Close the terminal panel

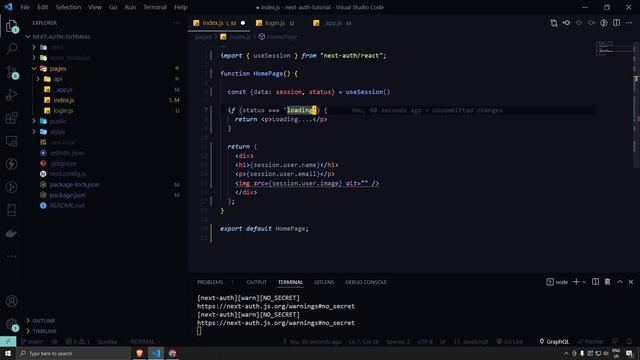pyautogui.click(x=631, y=282)
